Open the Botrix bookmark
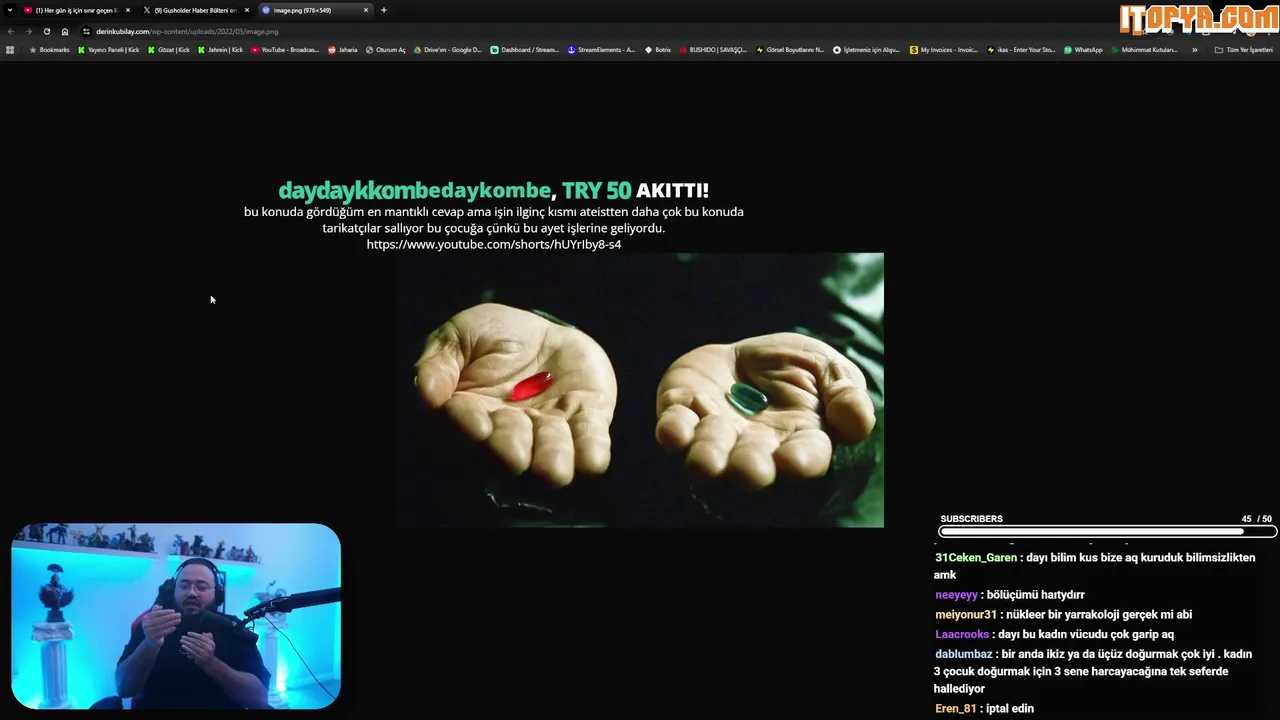 coord(658,49)
